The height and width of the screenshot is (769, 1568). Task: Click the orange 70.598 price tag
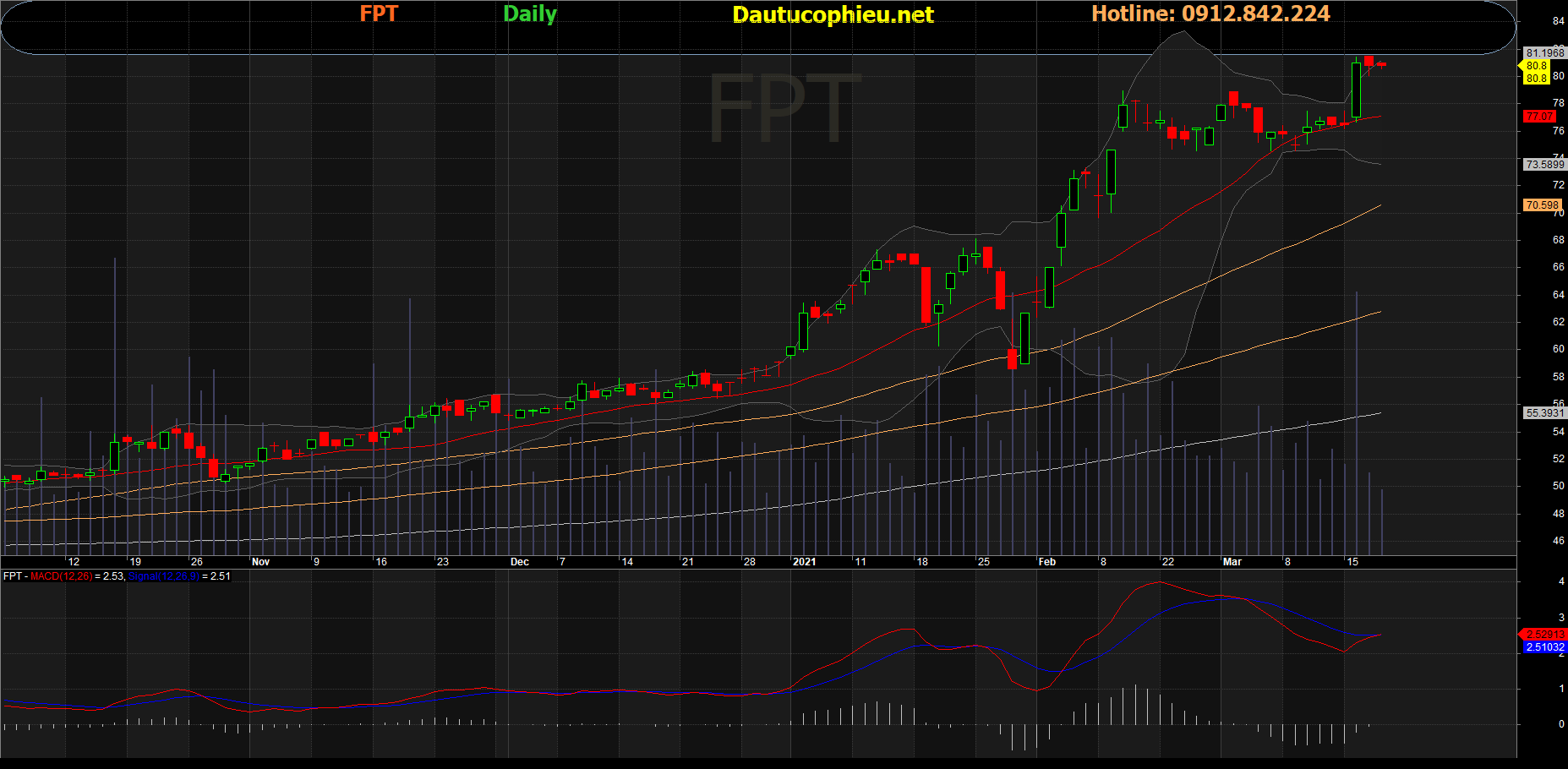pos(1542,205)
